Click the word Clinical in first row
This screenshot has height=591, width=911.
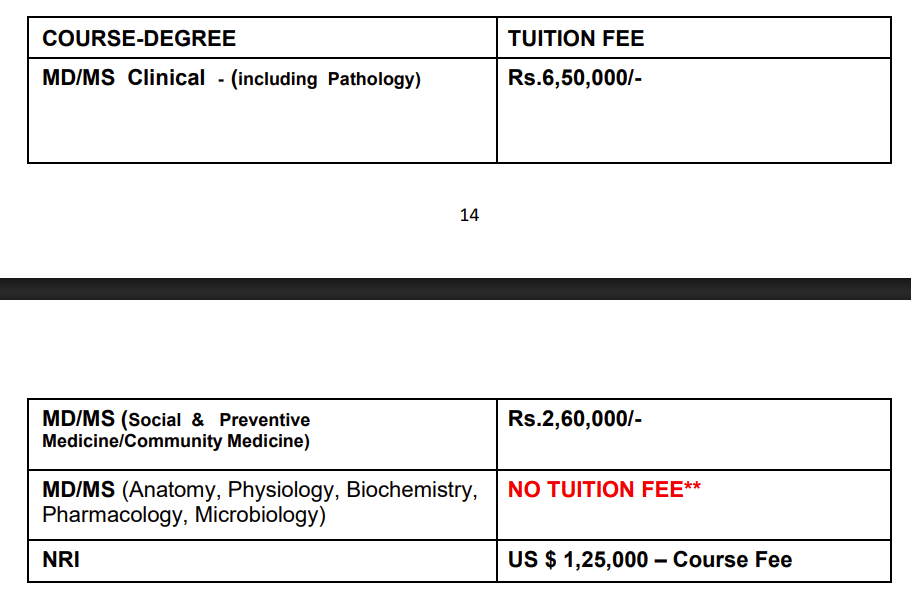pos(166,78)
